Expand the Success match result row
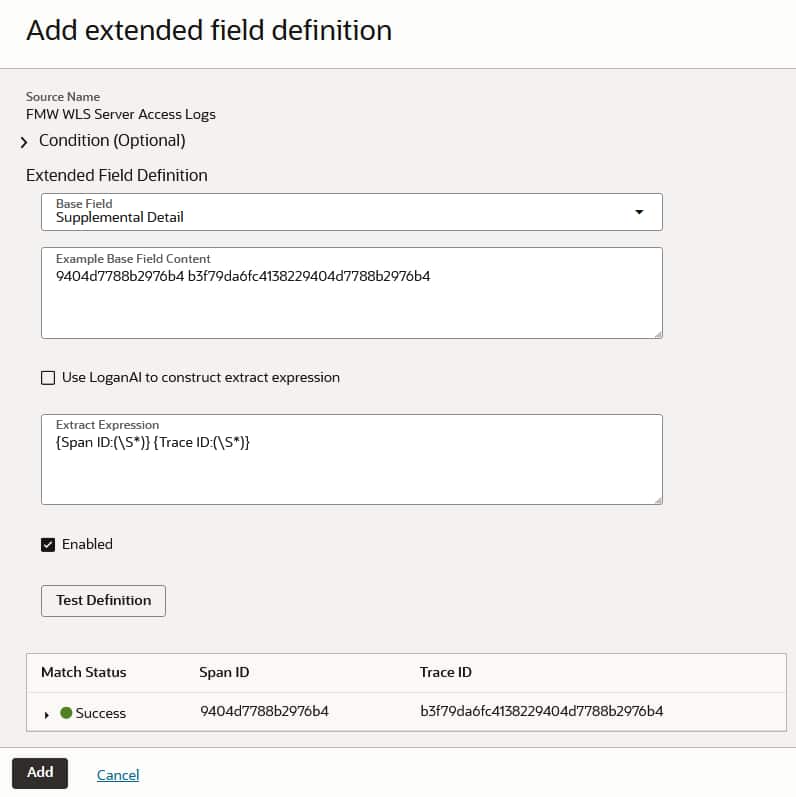The width and height of the screenshot is (796, 797). (47, 714)
